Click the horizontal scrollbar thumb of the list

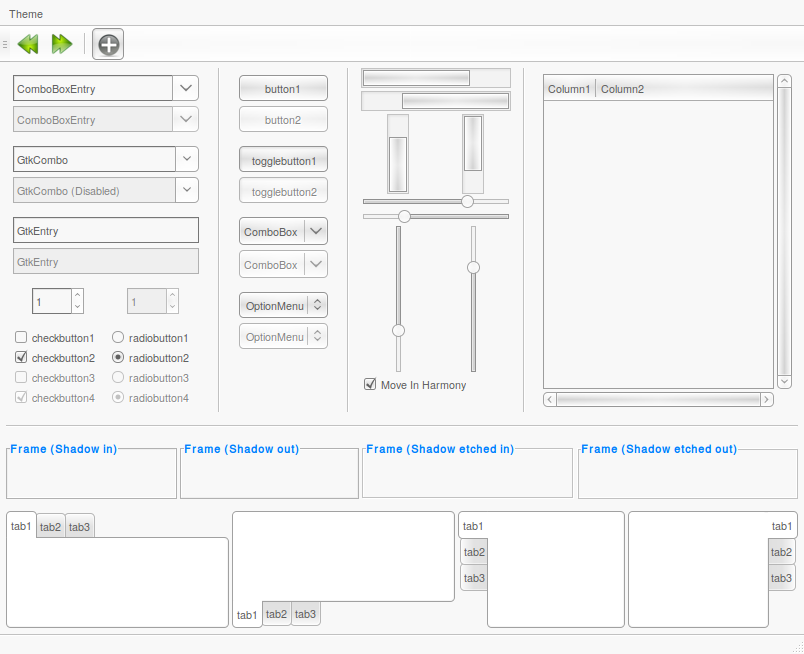click(x=658, y=399)
